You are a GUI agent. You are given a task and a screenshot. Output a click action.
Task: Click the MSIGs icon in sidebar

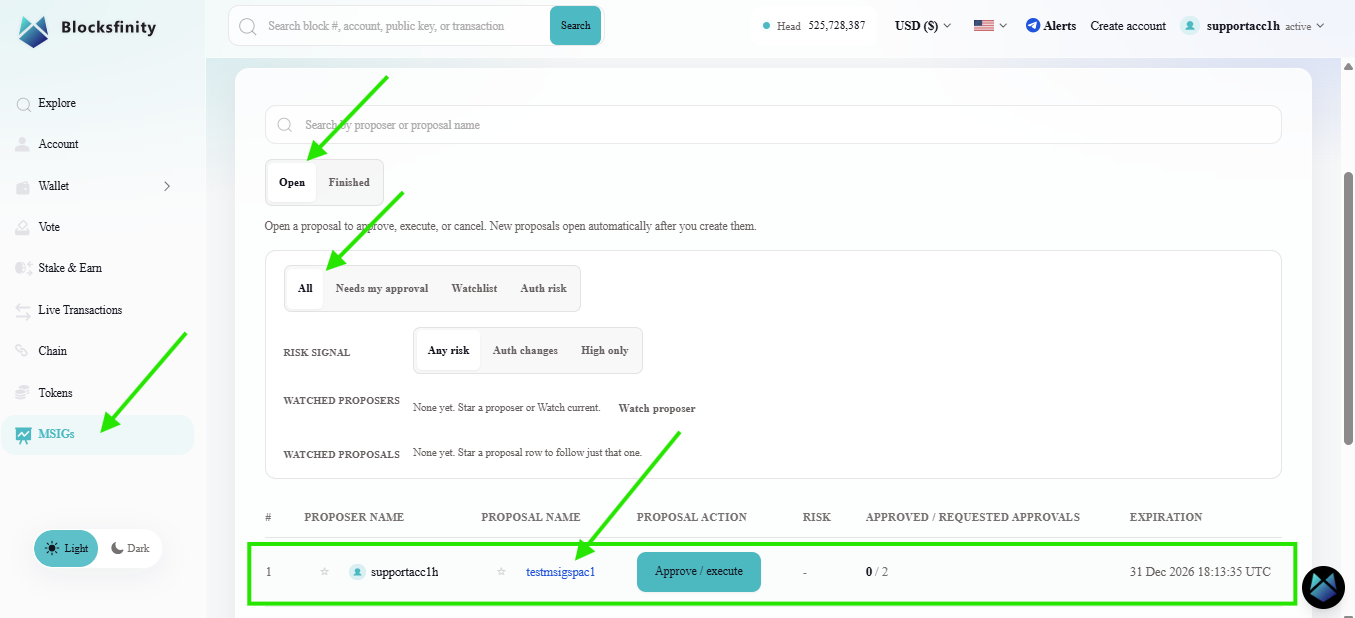coord(23,435)
